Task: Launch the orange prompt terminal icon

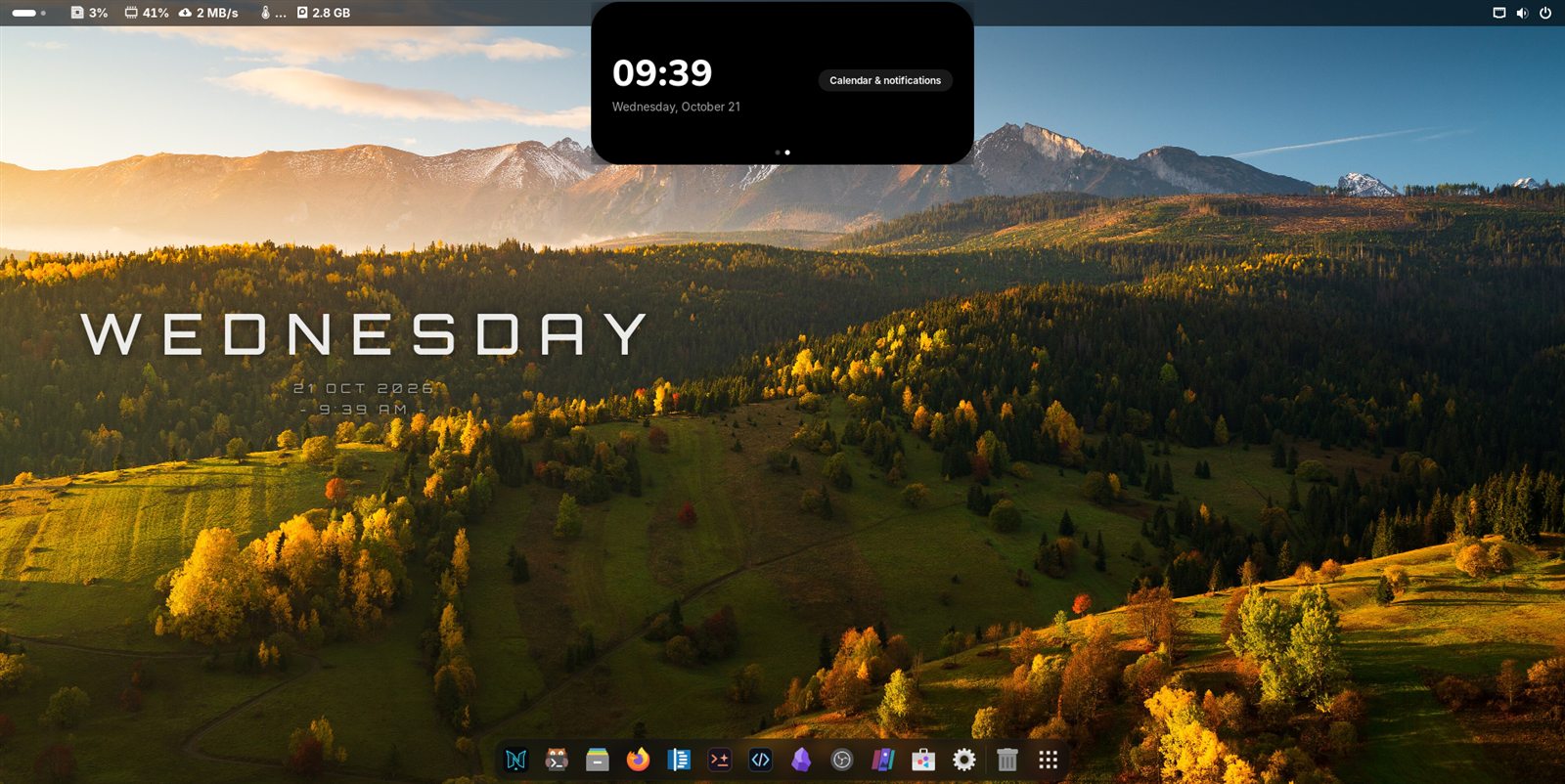Action: coord(720,760)
